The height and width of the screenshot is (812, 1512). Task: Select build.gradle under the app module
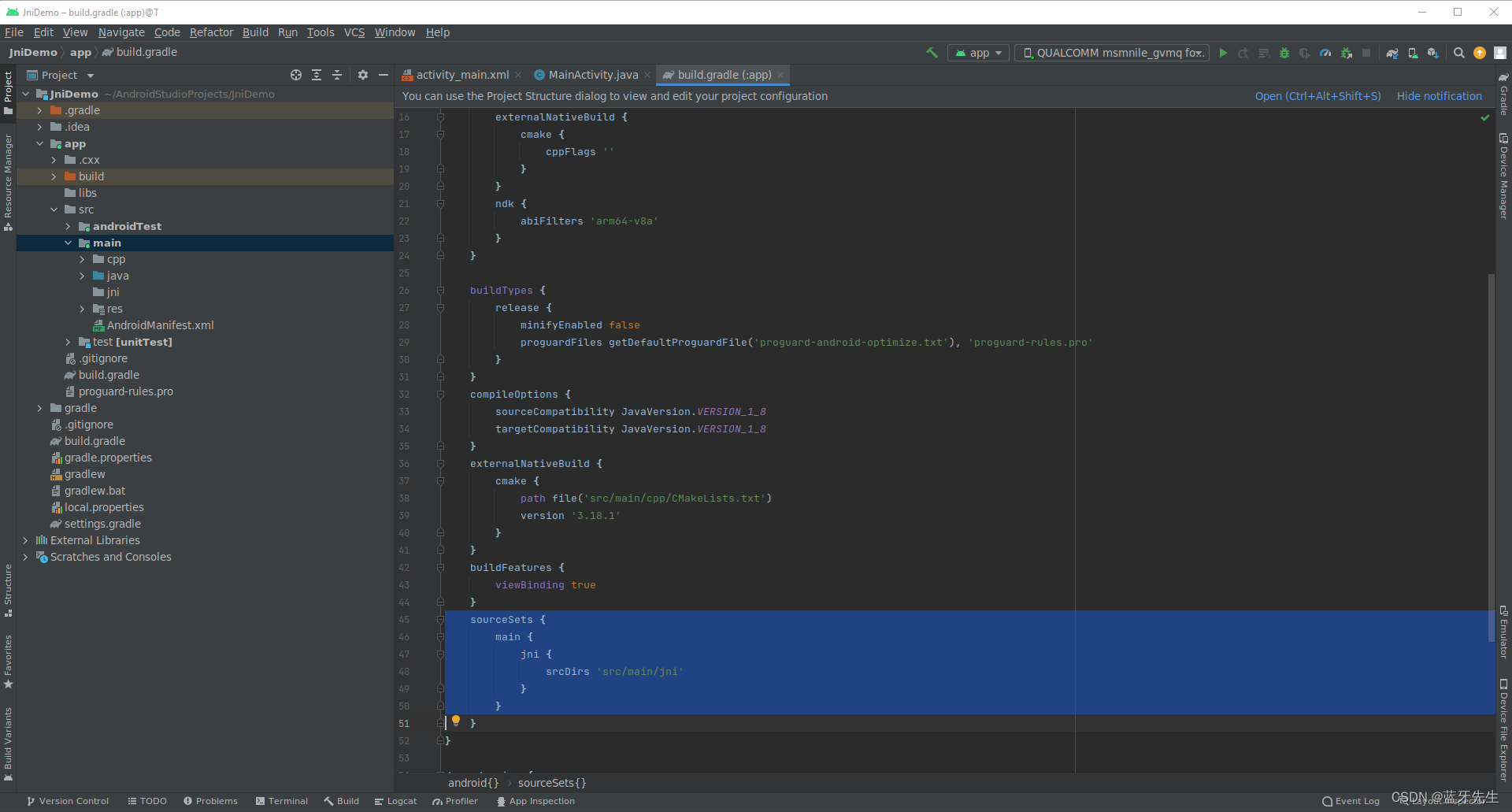pyautogui.click(x=109, y=375)
